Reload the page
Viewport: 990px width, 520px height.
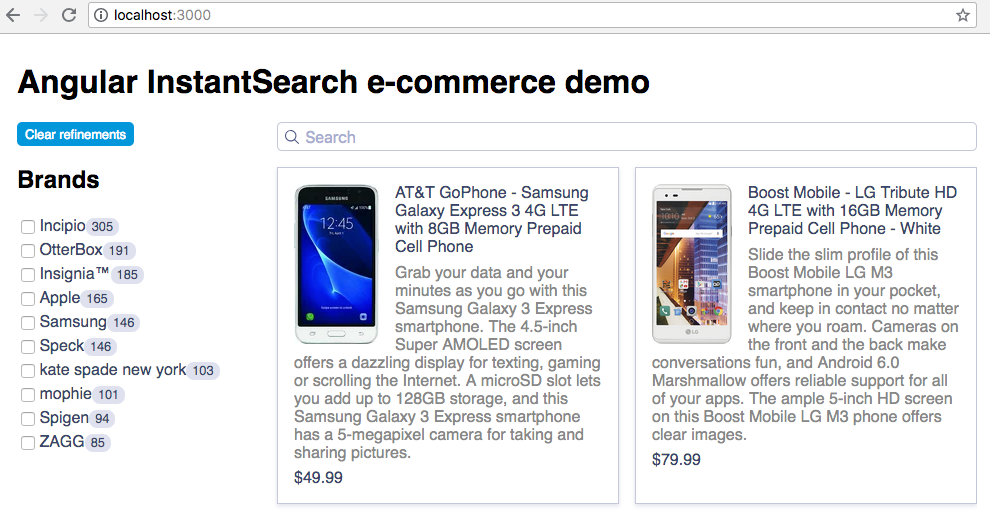(69, 15)
